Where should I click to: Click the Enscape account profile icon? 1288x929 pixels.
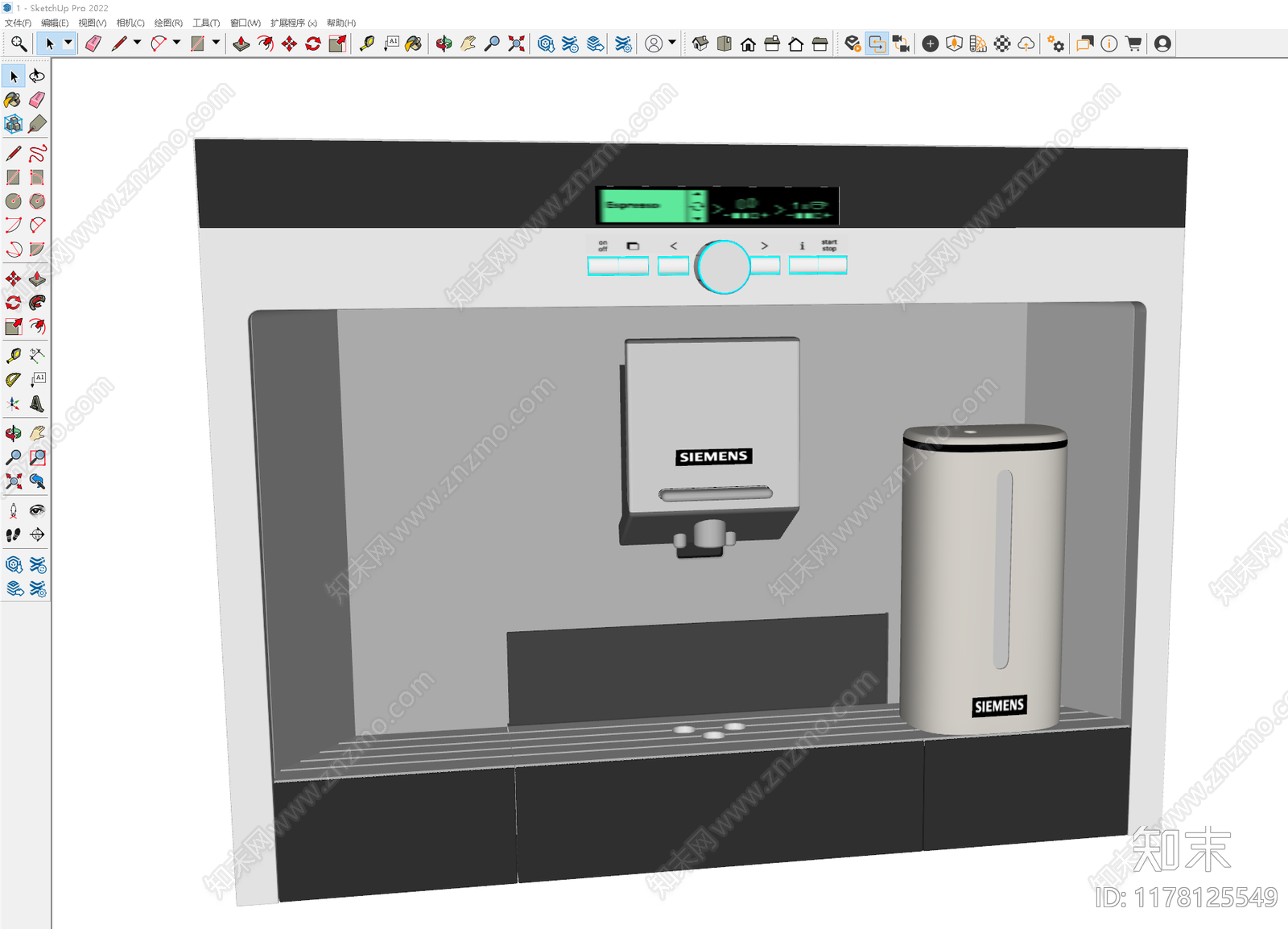tap(1162, 43)
